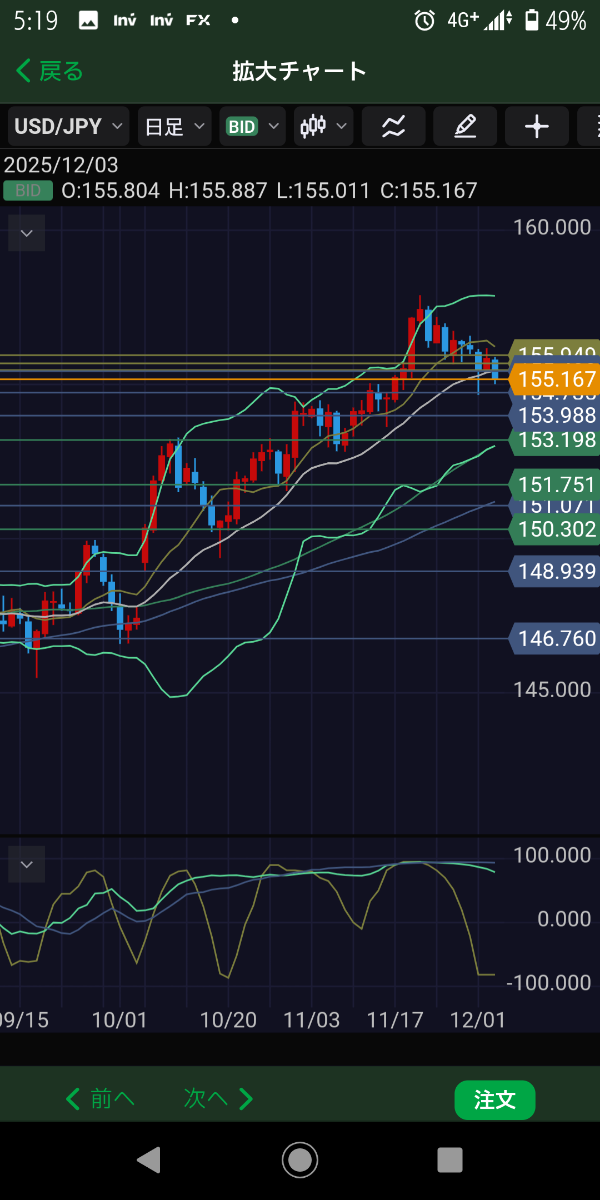Tap the 146.760 price line label
This screenshot has height=1200, width=600.
(554, 638)
